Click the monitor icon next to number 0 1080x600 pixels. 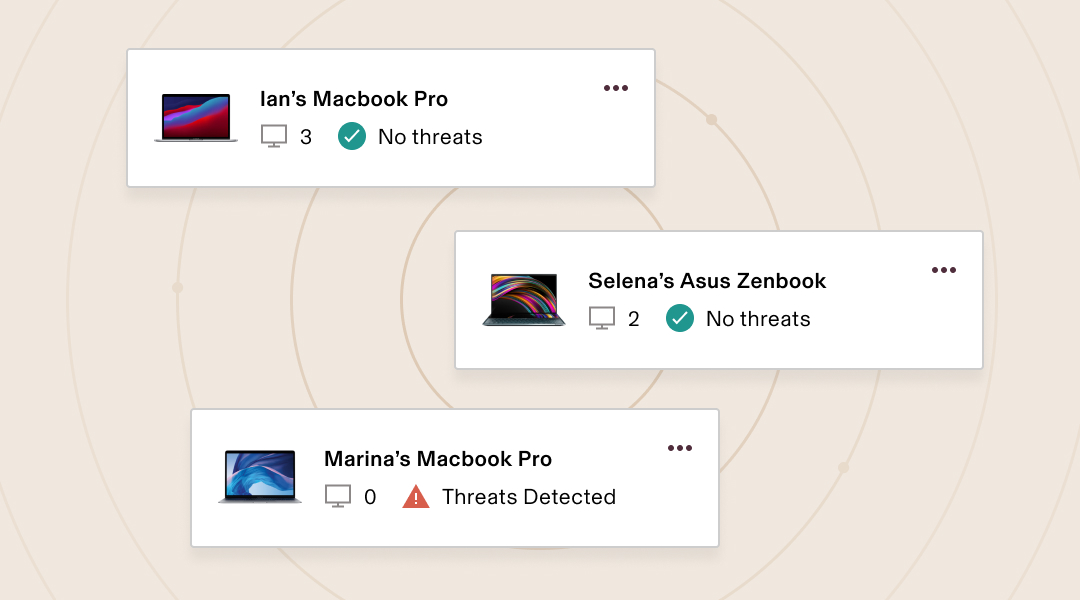point(338,496)
